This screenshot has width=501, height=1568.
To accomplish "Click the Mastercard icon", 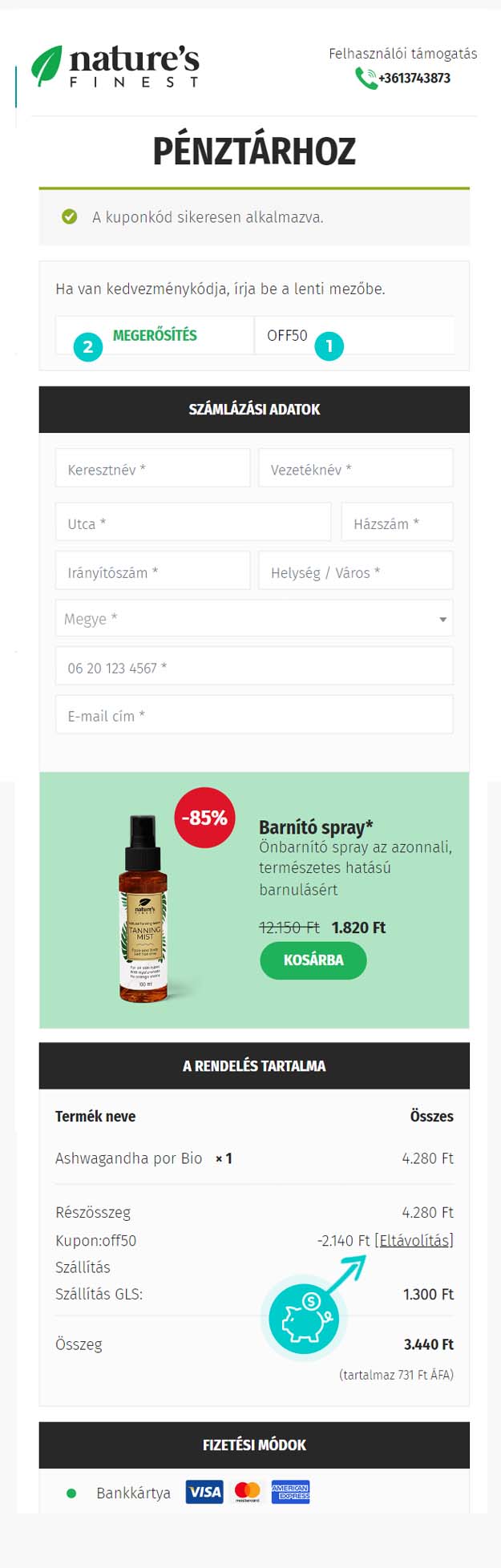I will (x=247, y=1492).
